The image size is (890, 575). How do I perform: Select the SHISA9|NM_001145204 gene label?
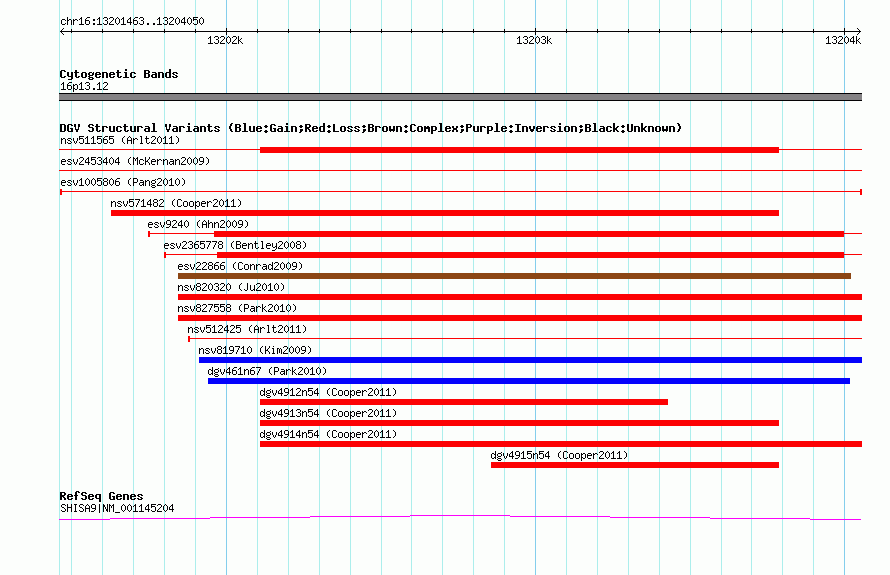coord(117,509)
